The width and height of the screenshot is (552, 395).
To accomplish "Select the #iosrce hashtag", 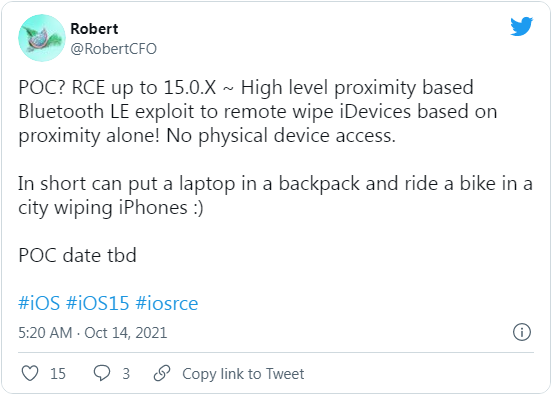I will pyautogui.click(x=167, y=303).
